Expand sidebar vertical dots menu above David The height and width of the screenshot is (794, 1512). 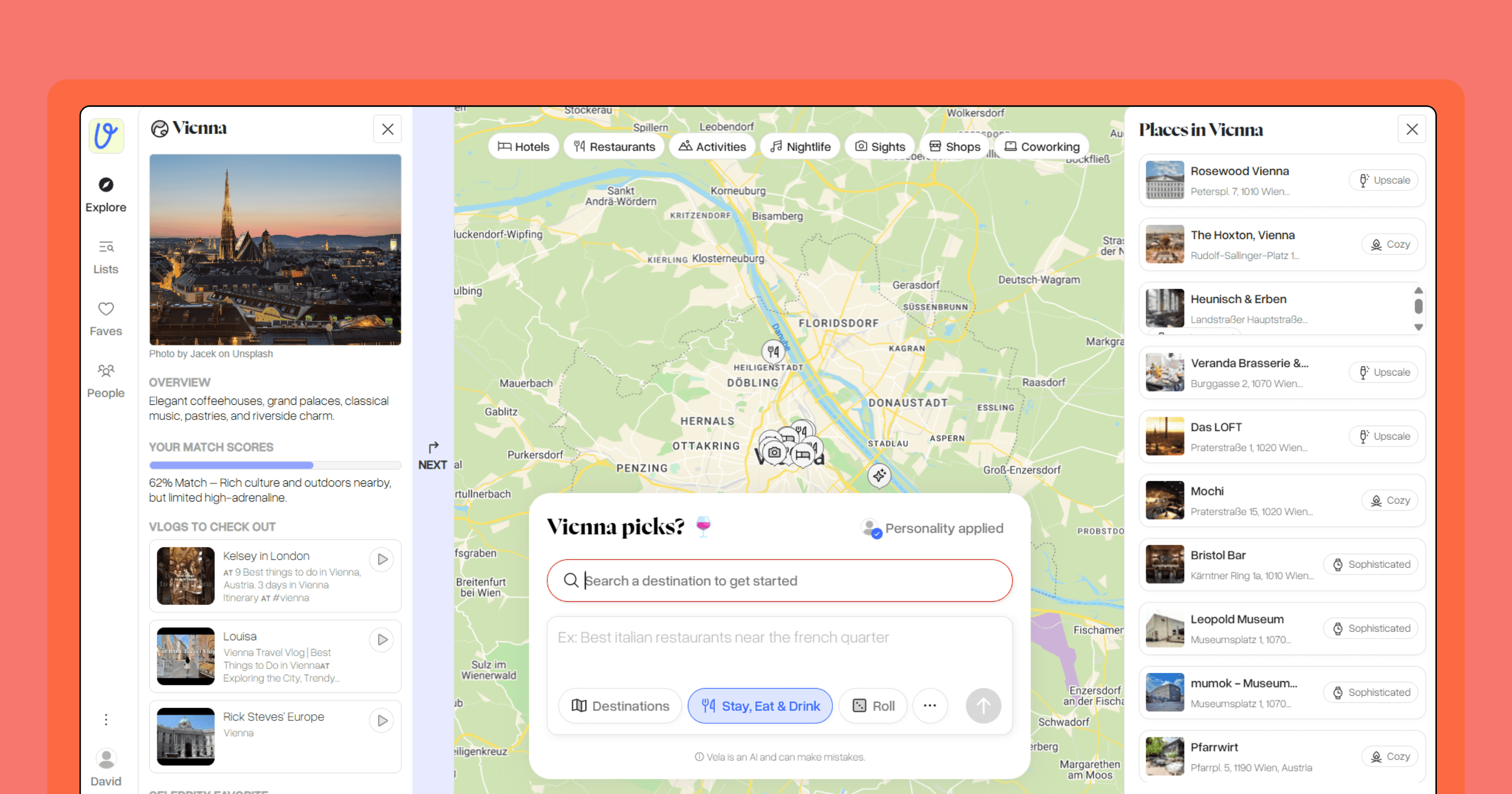click(106, 719)
